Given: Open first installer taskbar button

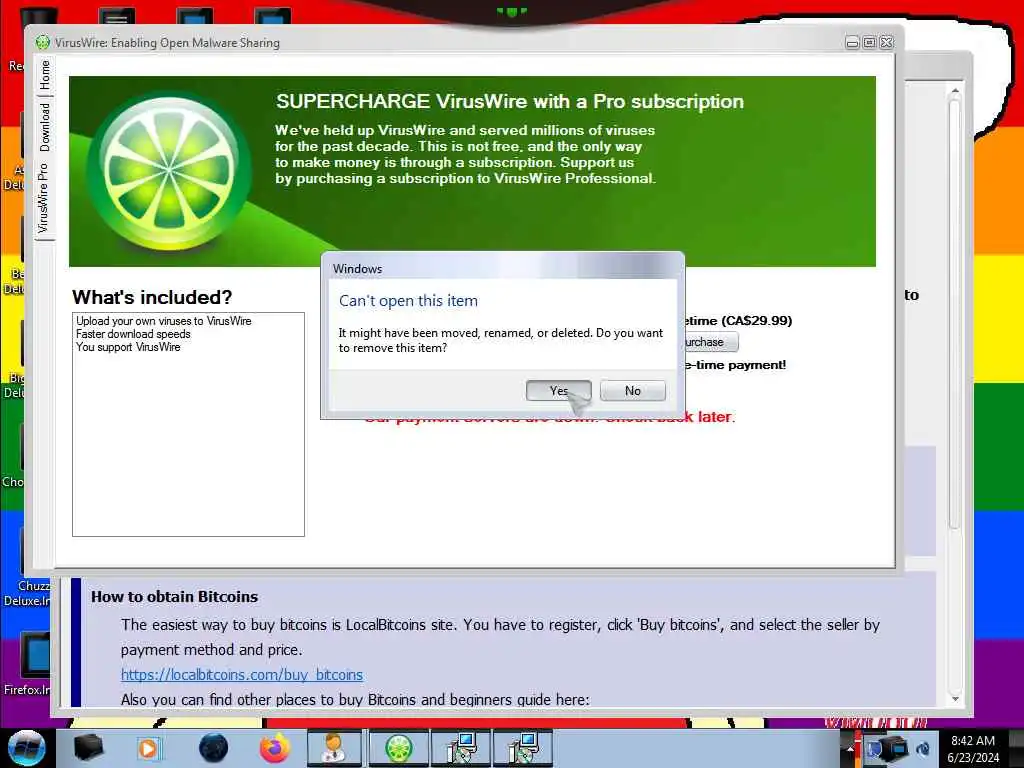Looking at the screenshot, I should coord(462,748).
